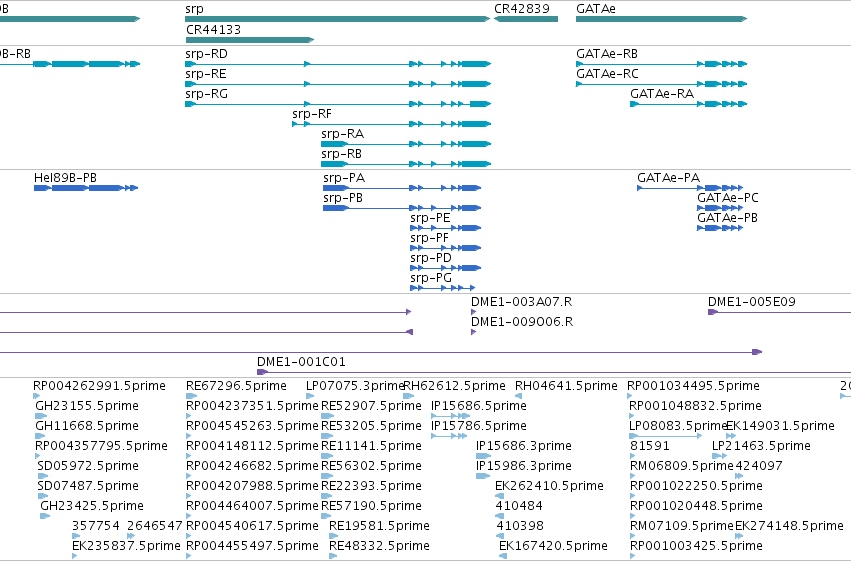Viewport: 851px width, 561px height.
Task: Select the CR44133 gene feature
Action: 250,40
